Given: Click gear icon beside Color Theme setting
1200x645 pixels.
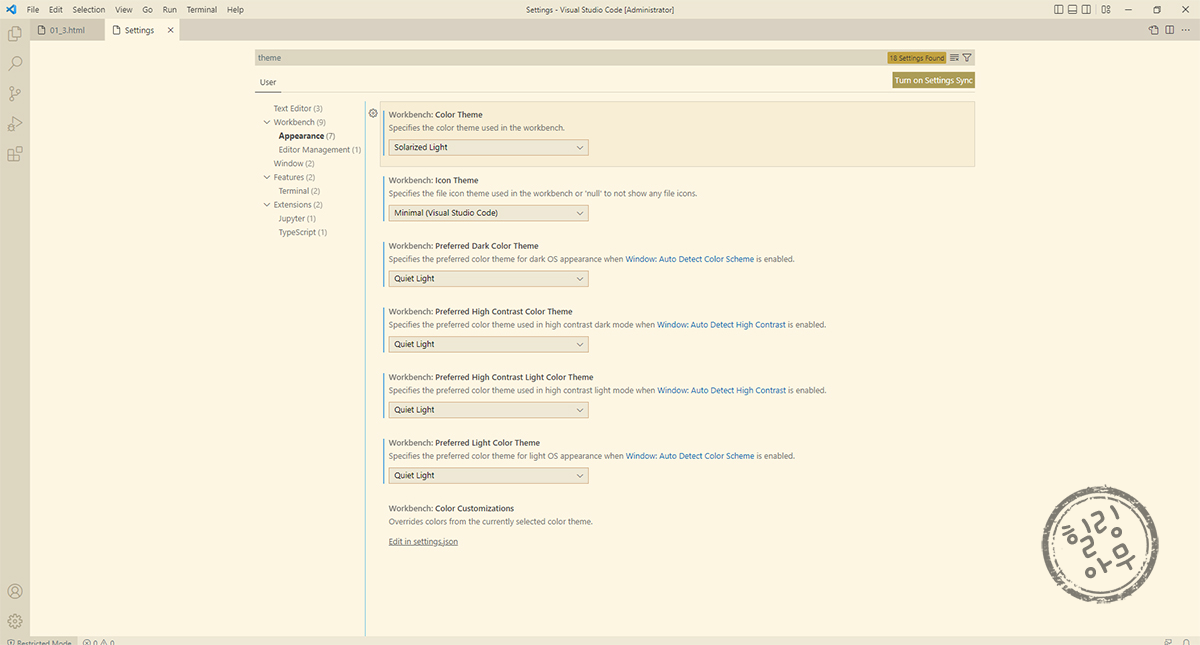Looking at the screenshot, I should (373, 113).
